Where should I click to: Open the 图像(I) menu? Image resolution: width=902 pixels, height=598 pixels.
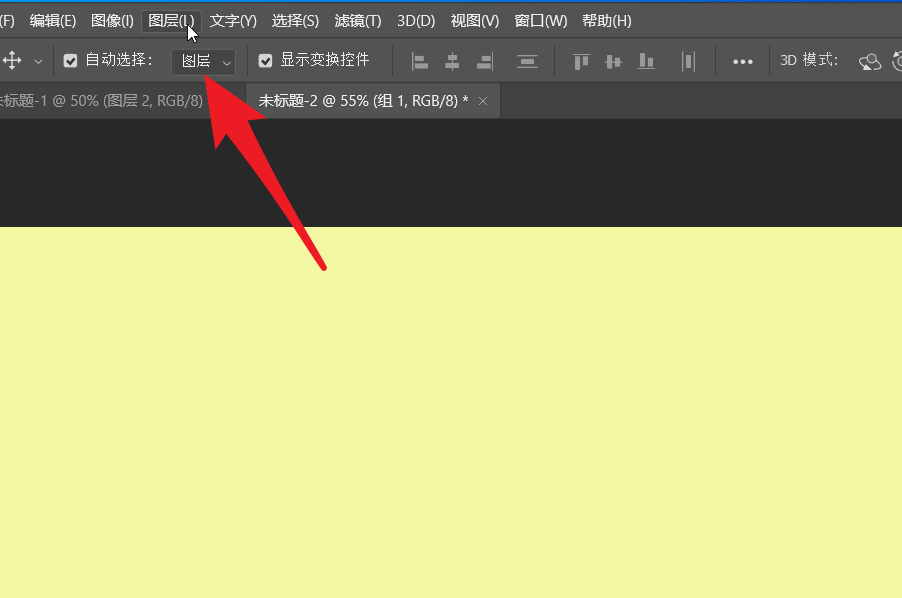pyautogui.click(x=112, y=21)
